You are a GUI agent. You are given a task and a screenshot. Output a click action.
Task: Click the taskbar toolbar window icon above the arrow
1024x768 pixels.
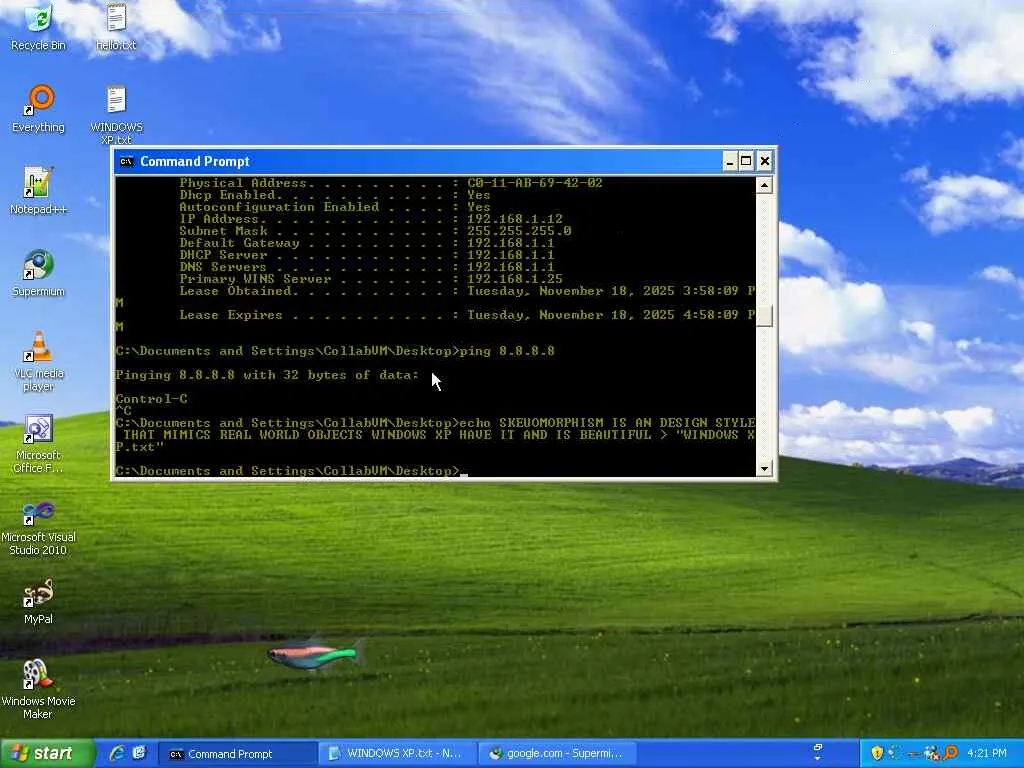[818, 748]
